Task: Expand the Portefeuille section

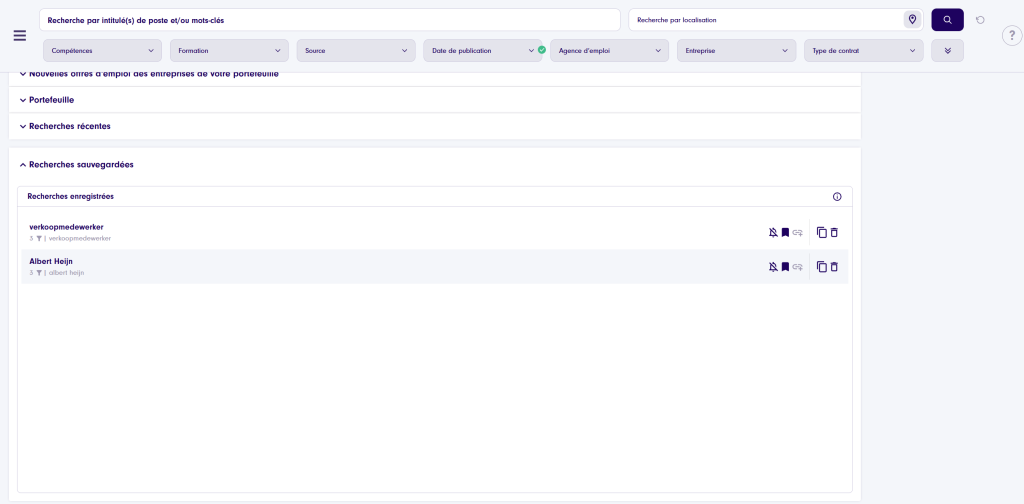Action: [51, 100]
